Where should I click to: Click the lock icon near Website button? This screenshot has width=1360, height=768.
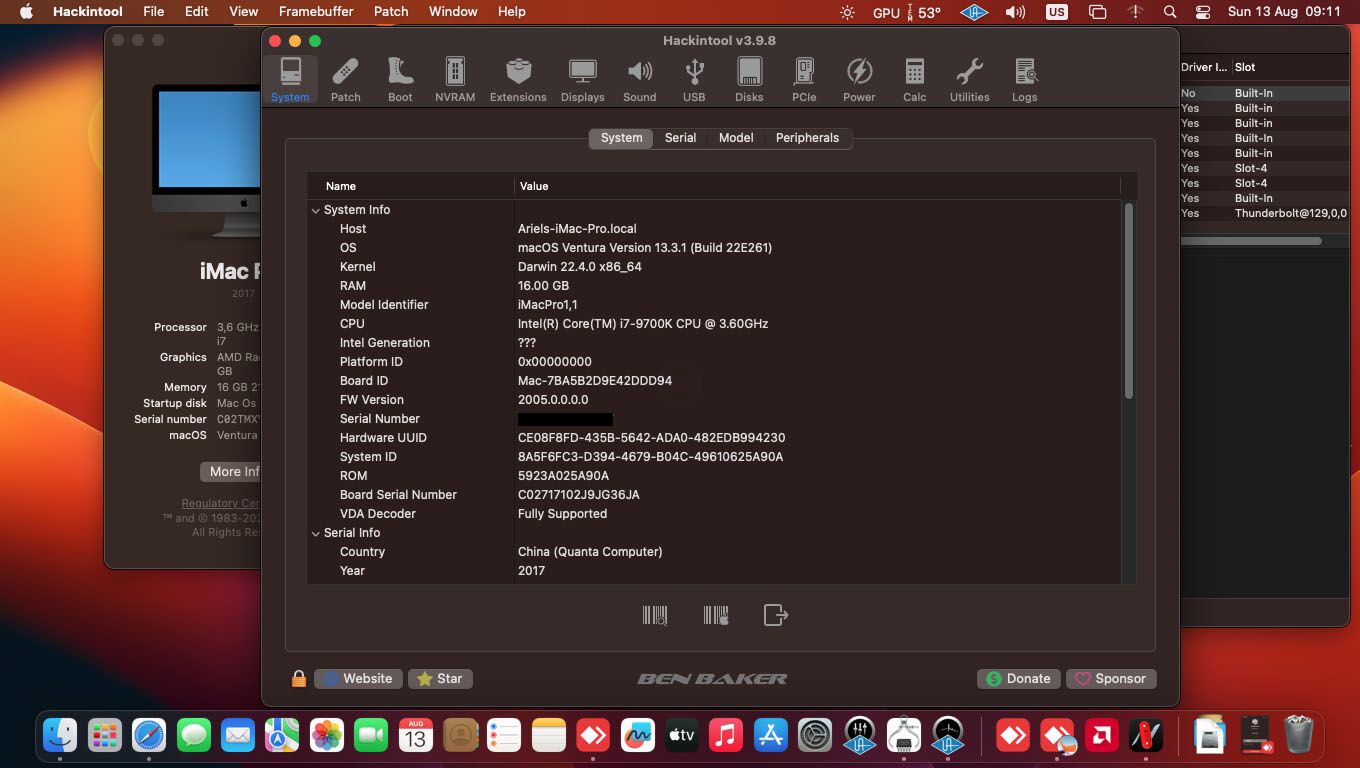pyautogui.click(x=298, y=678)
